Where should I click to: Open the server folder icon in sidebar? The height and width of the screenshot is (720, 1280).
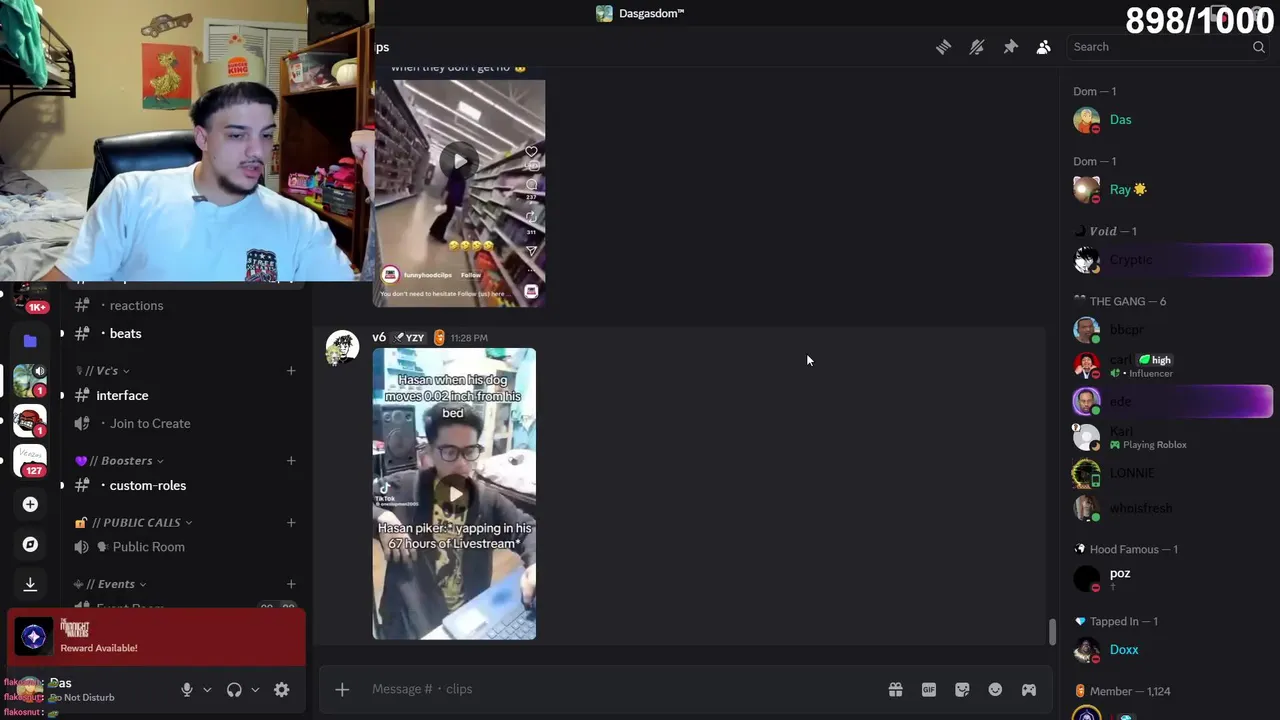tap(30, 341)
